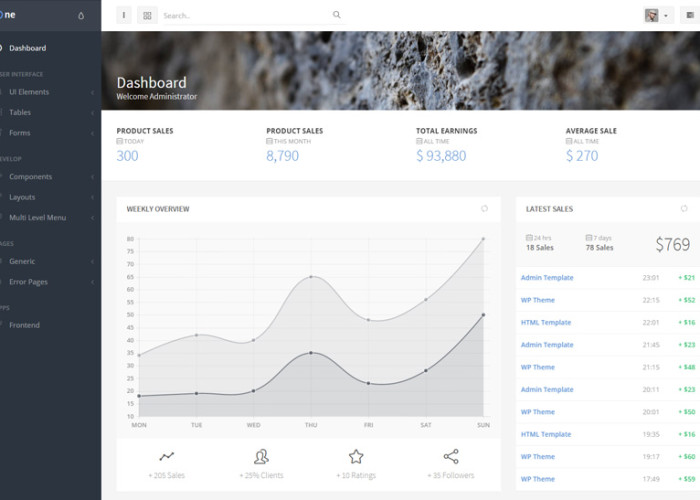Click the '+ 10 Ratings' label

pos(356,475)
